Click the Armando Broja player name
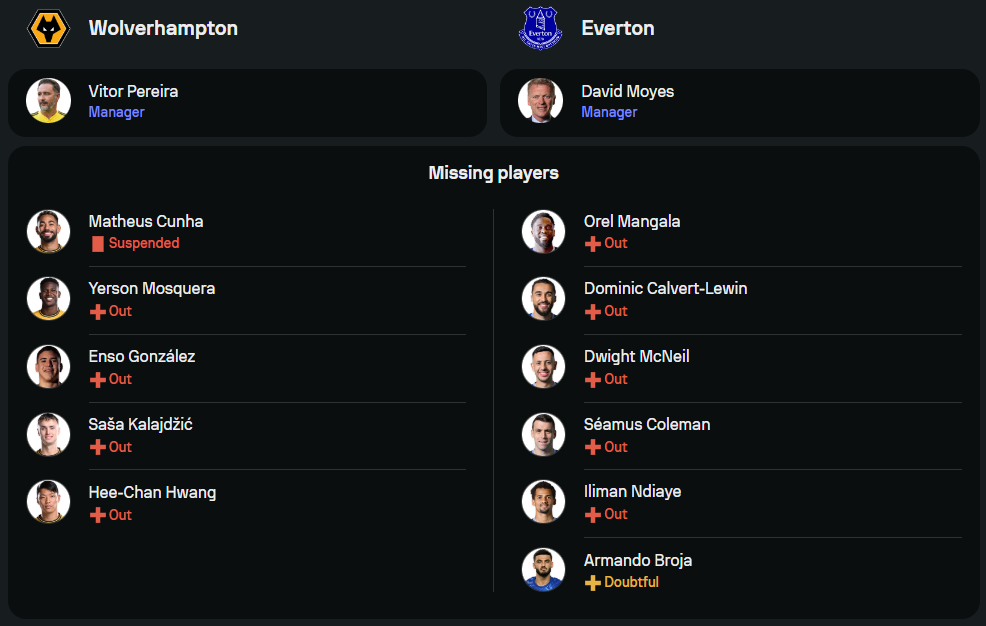 637,560
